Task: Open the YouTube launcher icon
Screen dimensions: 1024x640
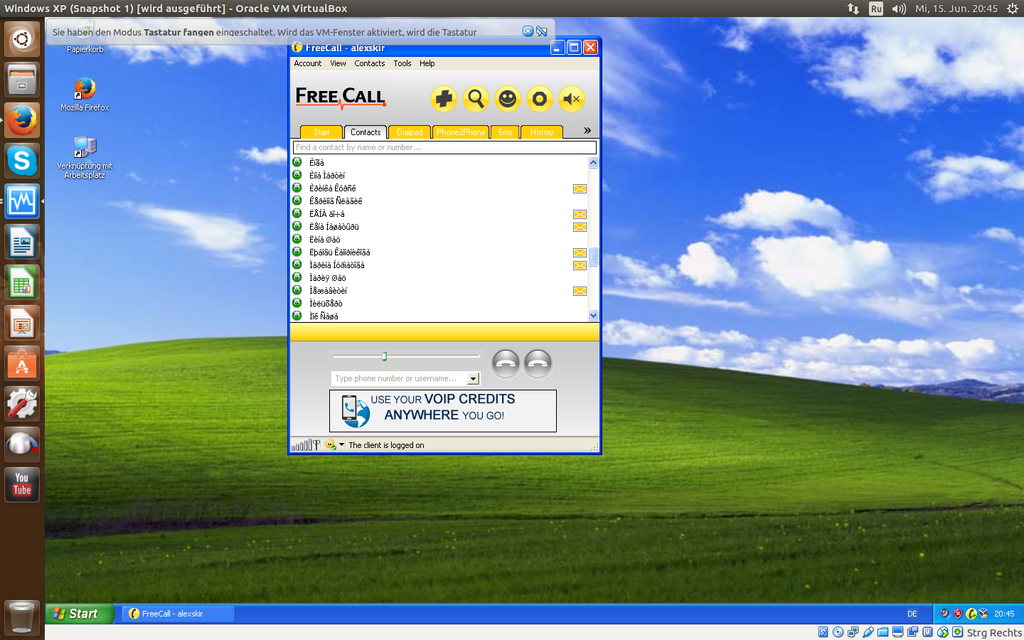Action: pyautogui.click(x=22, y=485)
